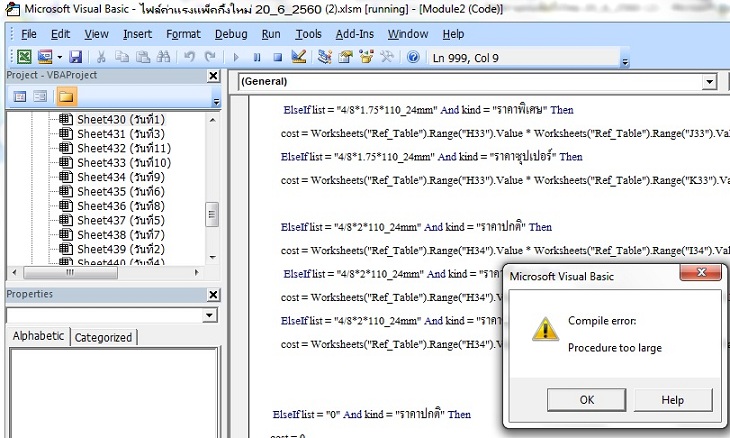Image resolution: width=730 pixels, height=438 pixels.
Task: Toggle Folders button in Project panel
Action: 66,97
